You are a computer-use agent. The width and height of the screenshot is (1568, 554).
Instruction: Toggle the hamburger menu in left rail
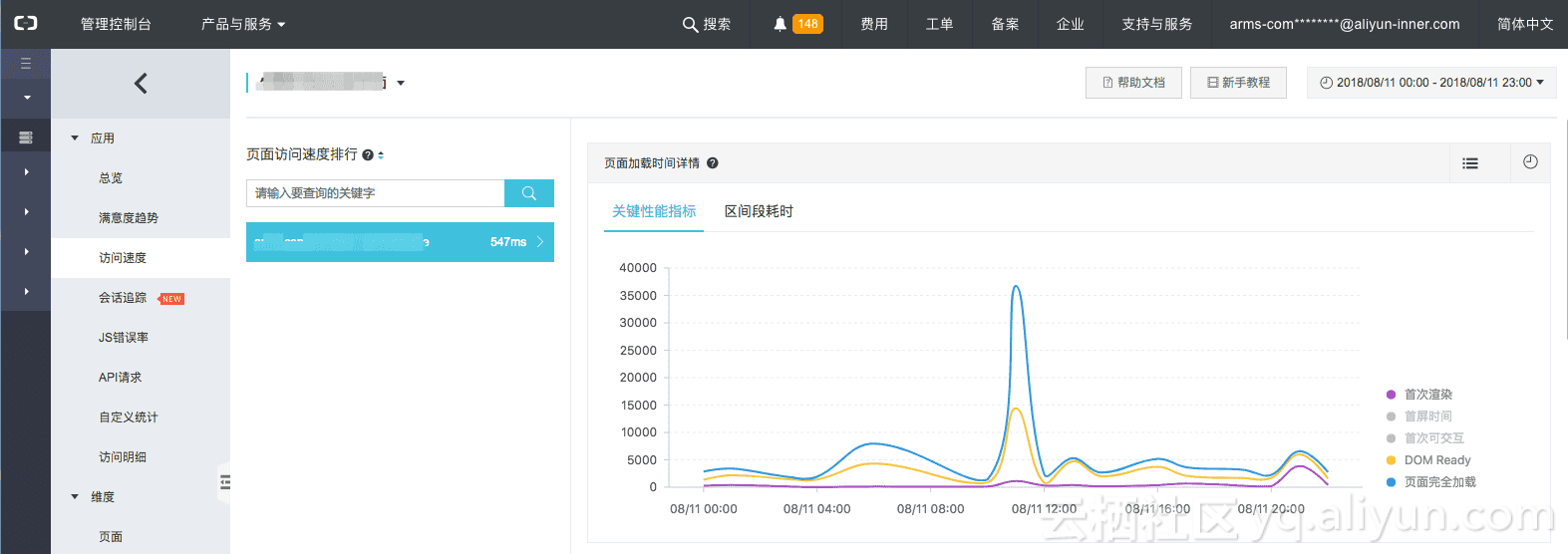(26, 63)
